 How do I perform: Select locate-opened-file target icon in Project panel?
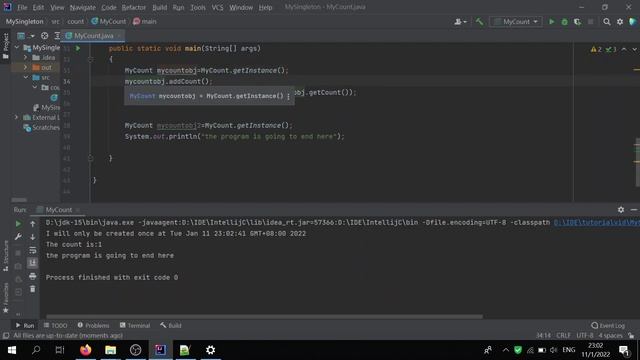(44, 36)
